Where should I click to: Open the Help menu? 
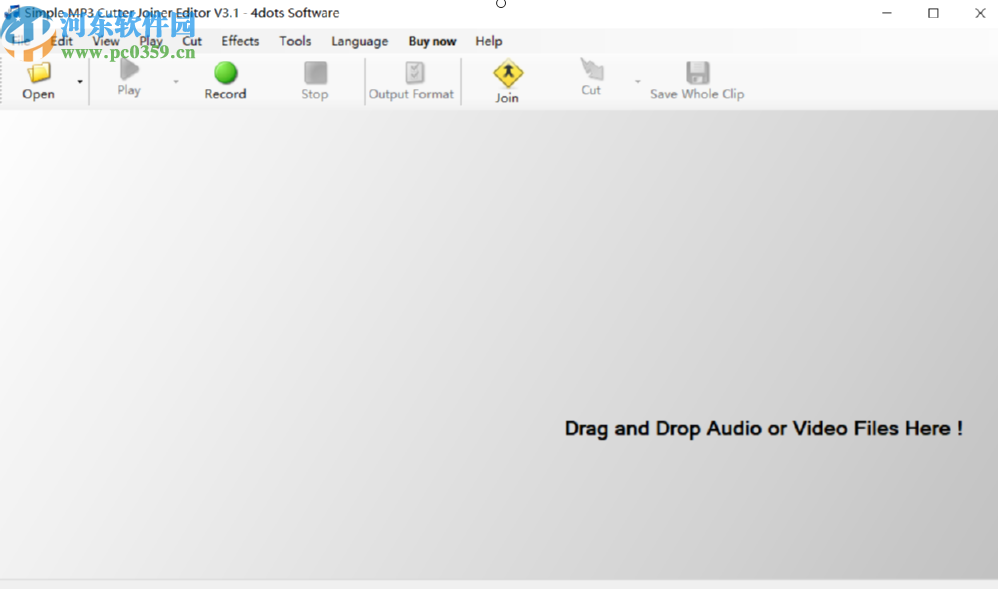(x=489, y=41)
